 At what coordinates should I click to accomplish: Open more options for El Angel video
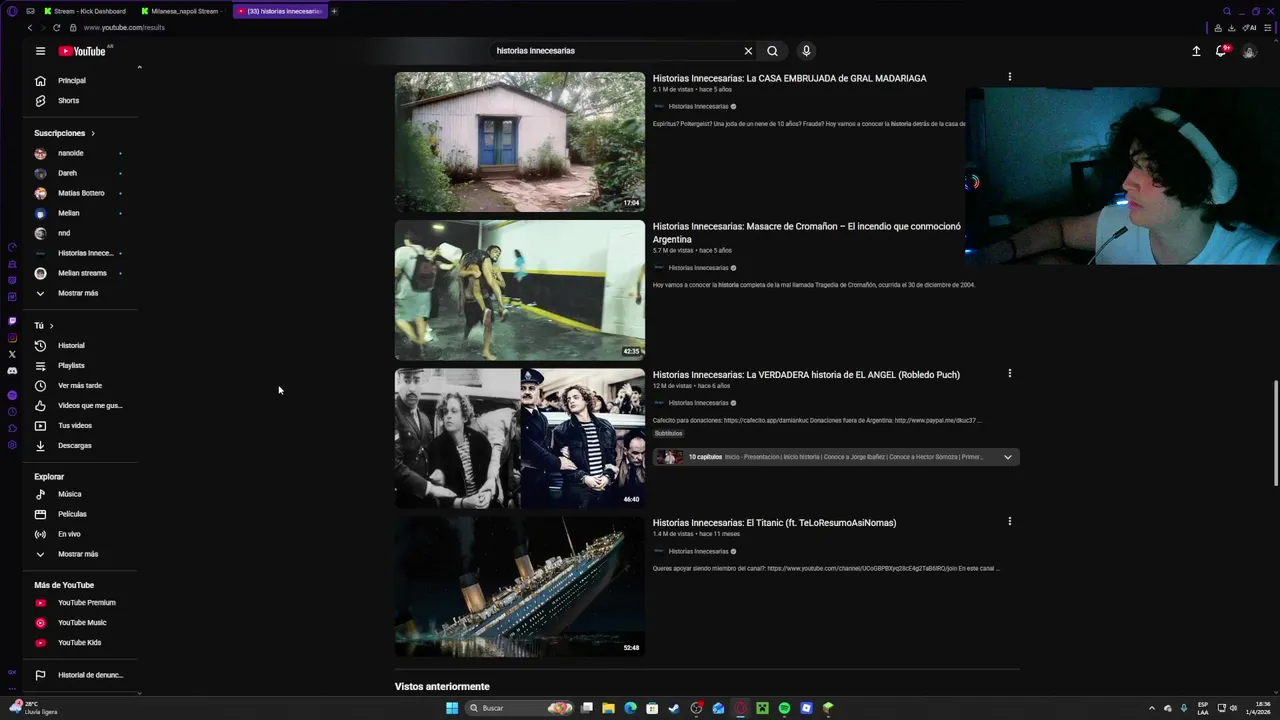click(1009, 373)
